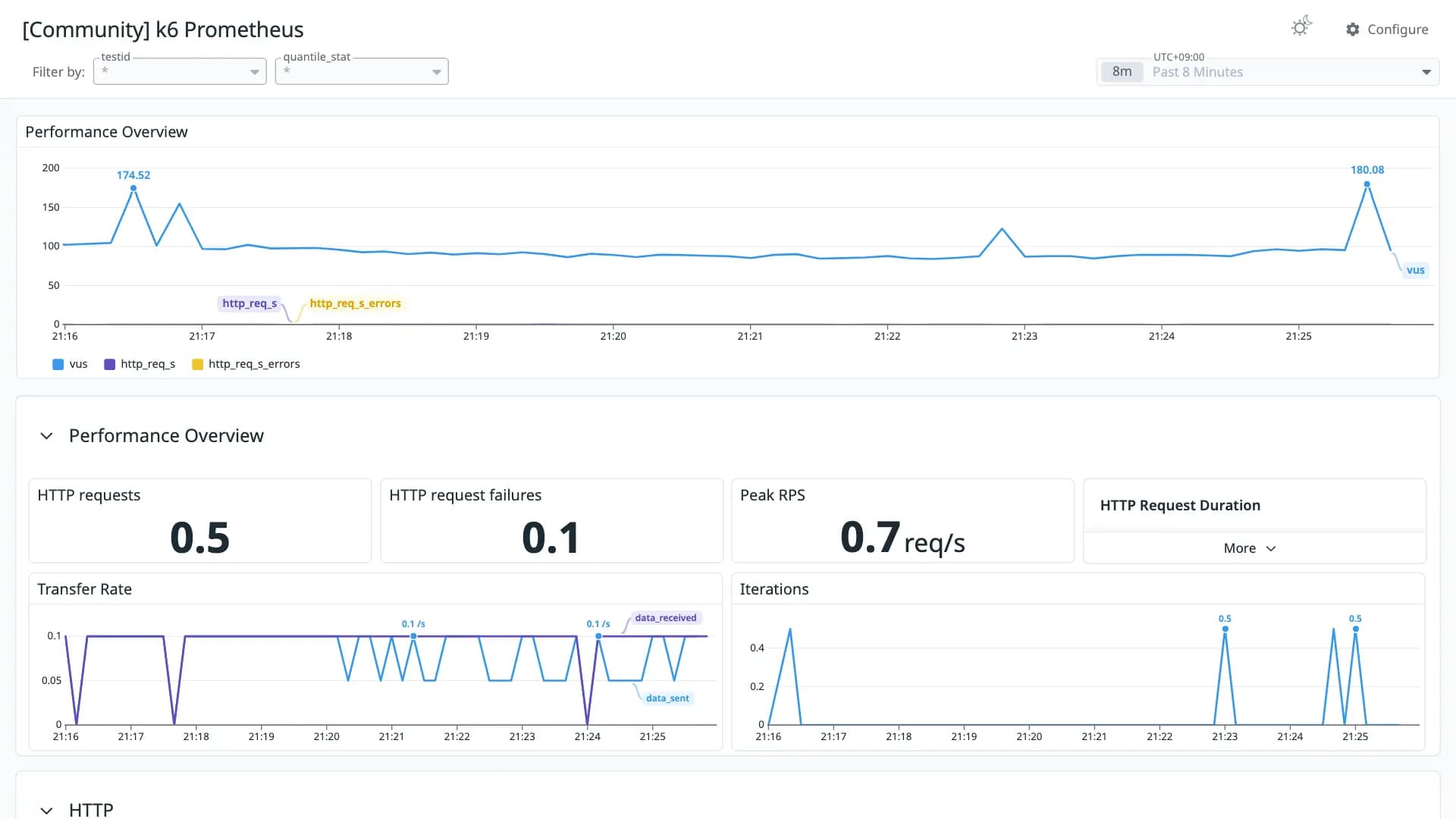
Task: Click the HTTP section heading
Action: click(x=91, y=810)
